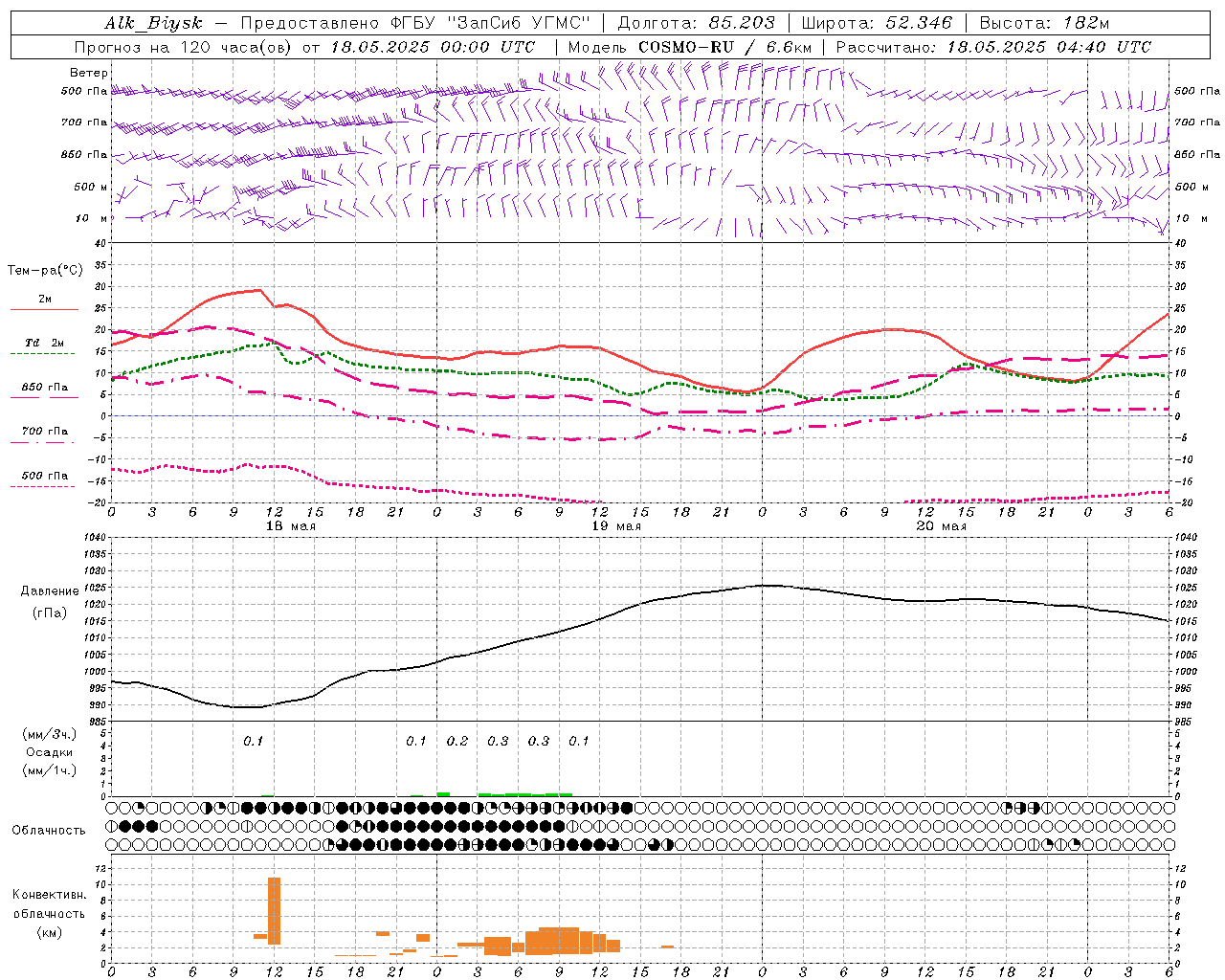The height and width of the screenshot is (980, 1225).
Task: Click the solid red line sample under '2м'
Action: click(44, 310)
